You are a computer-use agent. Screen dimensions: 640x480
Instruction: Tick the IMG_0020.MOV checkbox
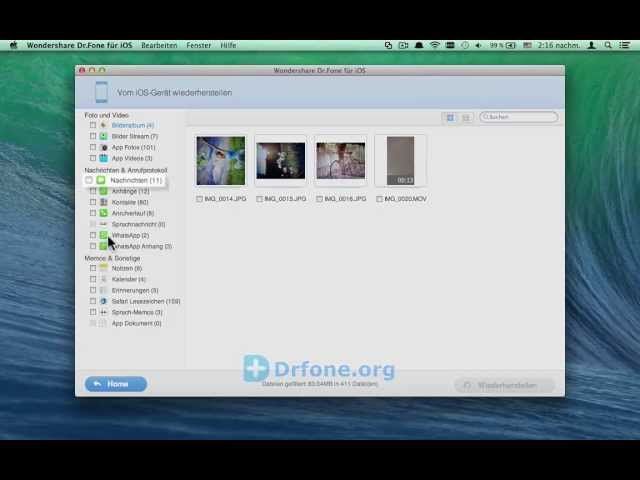(x=379, y=199)
